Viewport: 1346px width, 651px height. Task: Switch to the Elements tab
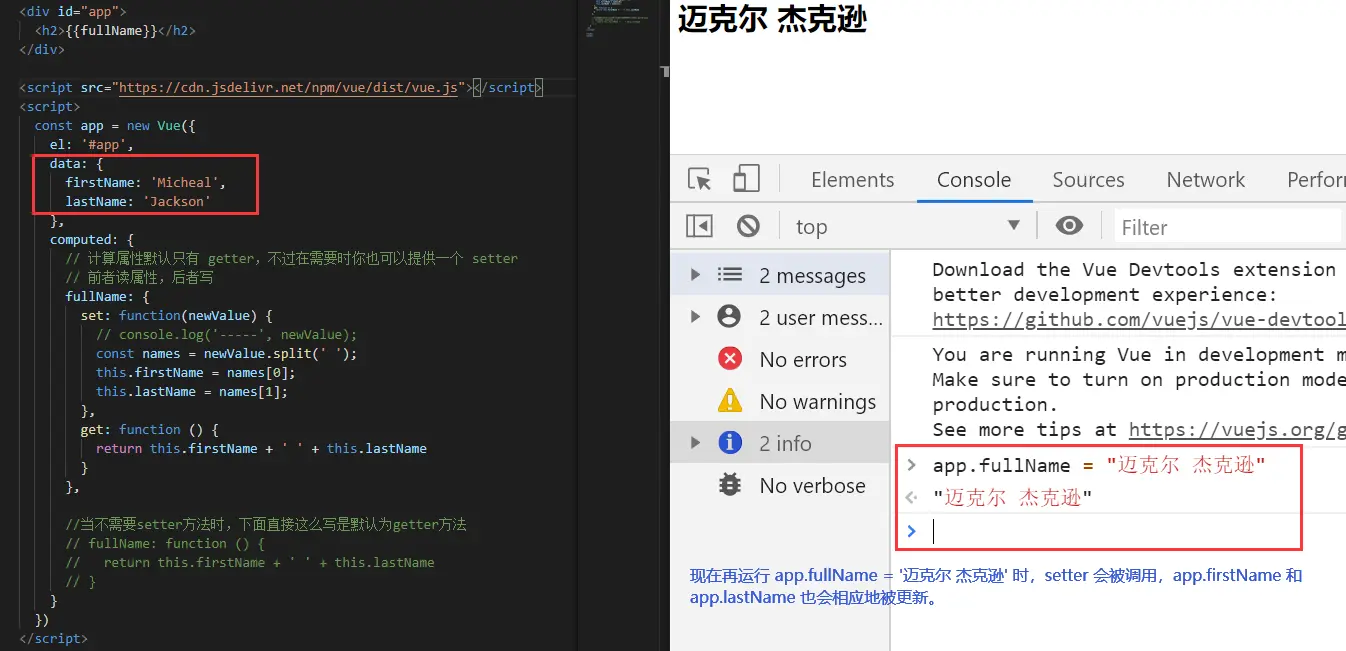pyautogui.click(x=852, y=180)
